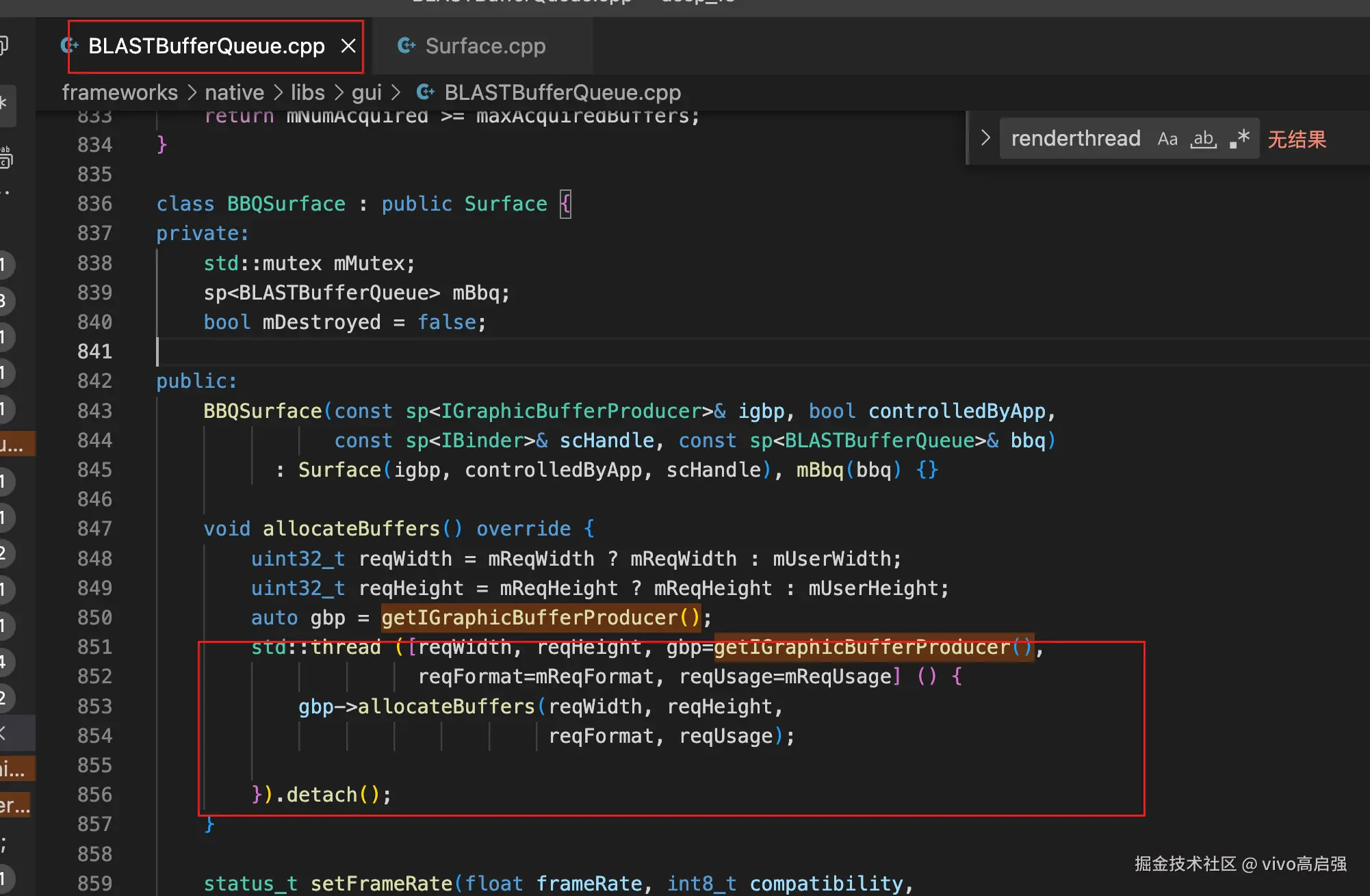
Task: Expand the replace field chevron
Action: 985,137
